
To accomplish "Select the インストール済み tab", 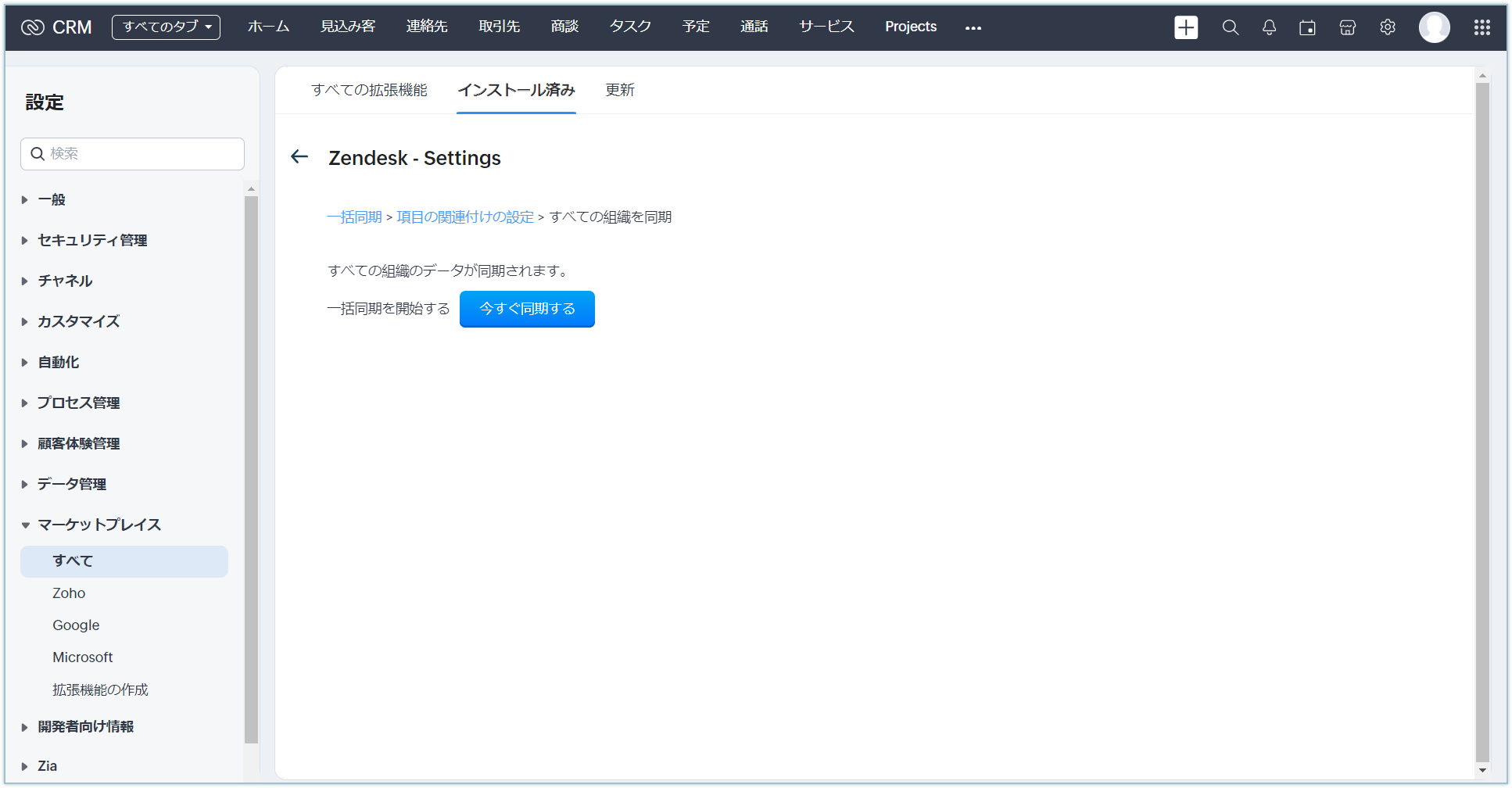I will tap(516, 90).
